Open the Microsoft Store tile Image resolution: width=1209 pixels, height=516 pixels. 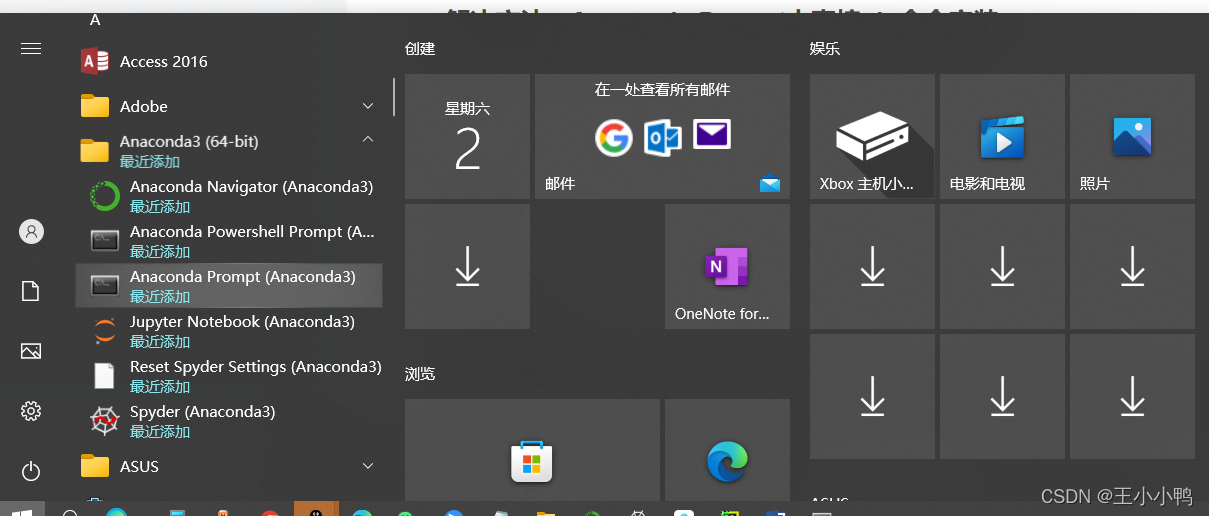coord(532,449)
